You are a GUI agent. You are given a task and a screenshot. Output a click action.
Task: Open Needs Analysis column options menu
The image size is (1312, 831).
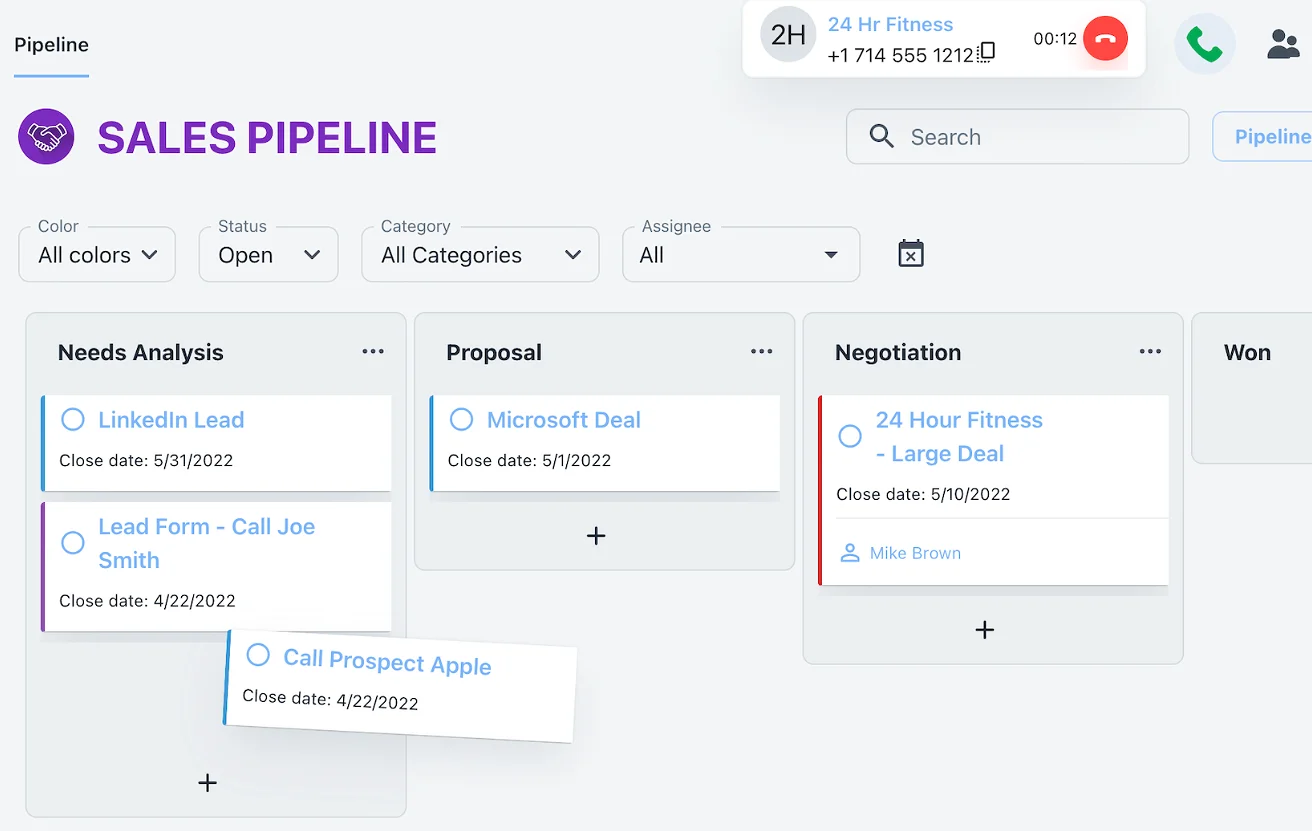click(x=373, y=352)
